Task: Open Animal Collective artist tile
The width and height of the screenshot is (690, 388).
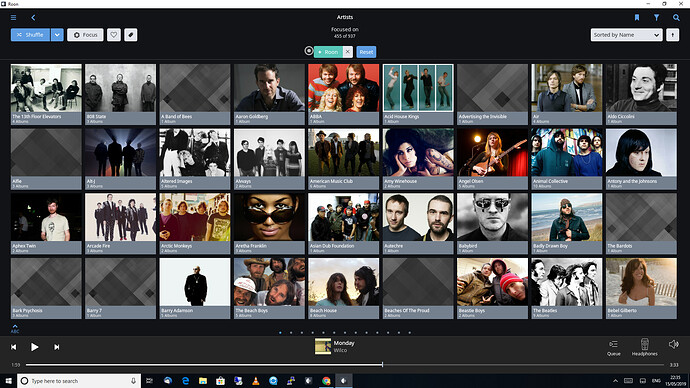Action: click(567, 159)
